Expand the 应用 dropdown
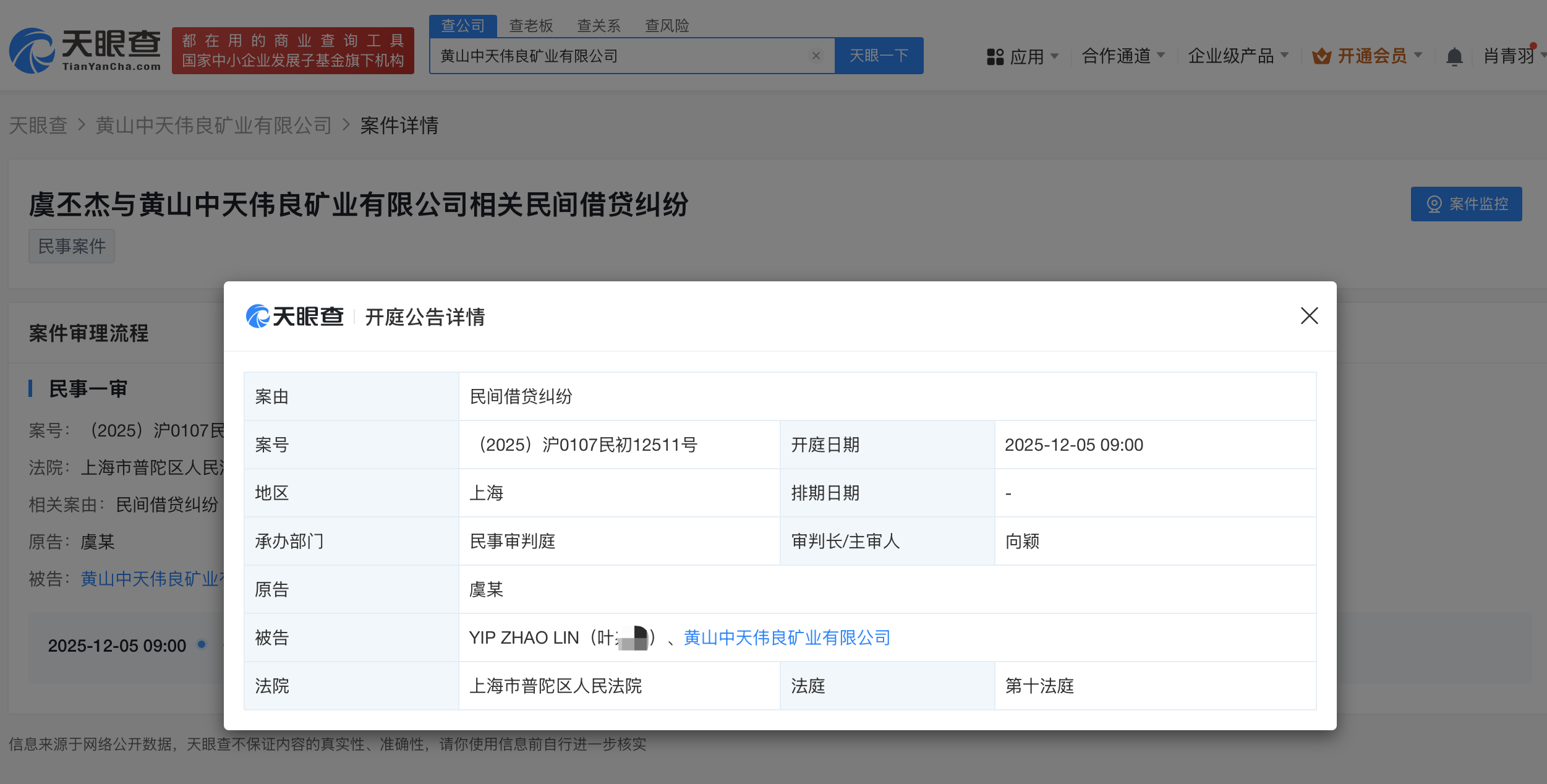The width and height of the screenshot is (1547, 784). pyautogui.click(x=1055, y=56)
